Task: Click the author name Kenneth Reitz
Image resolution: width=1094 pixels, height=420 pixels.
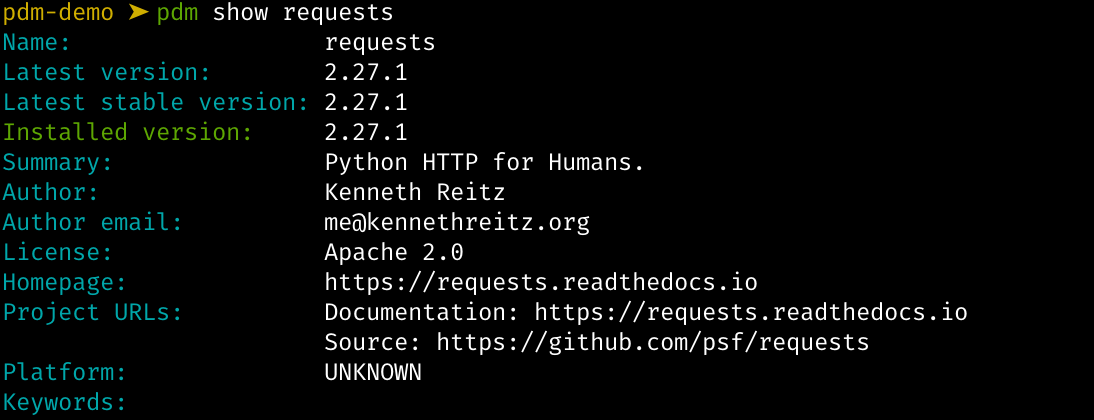Action: pyautogui.click(x=415, y=192)
